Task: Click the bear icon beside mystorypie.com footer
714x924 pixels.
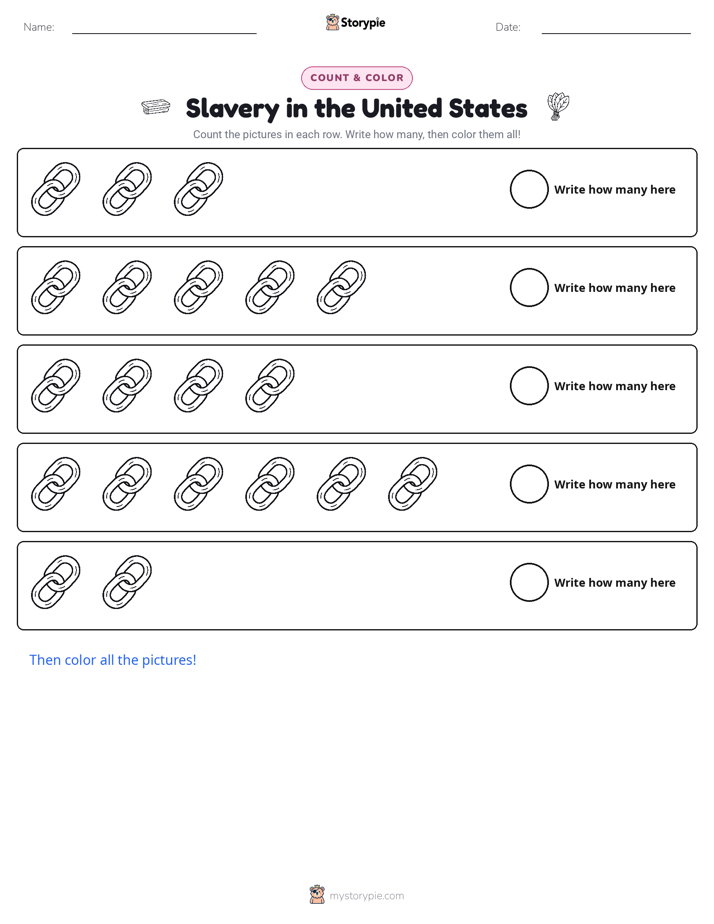Action: pos(317,895)
